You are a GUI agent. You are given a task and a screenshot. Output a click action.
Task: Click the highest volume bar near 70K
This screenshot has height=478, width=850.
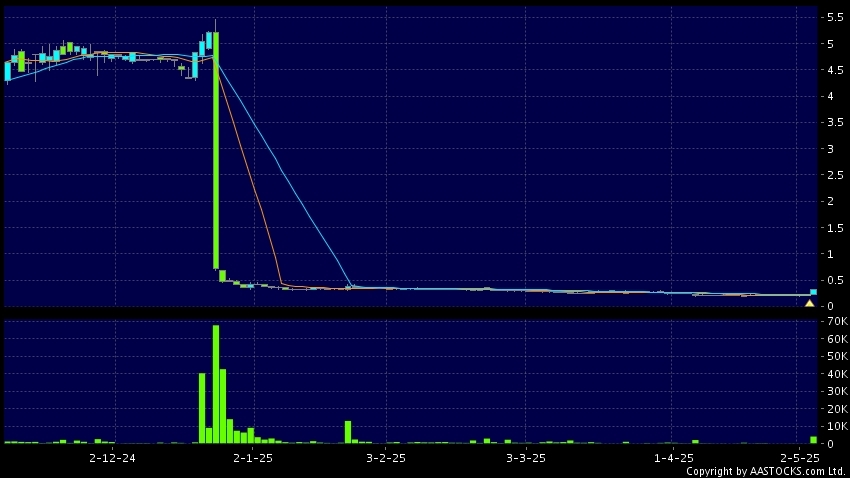(216, 384)
